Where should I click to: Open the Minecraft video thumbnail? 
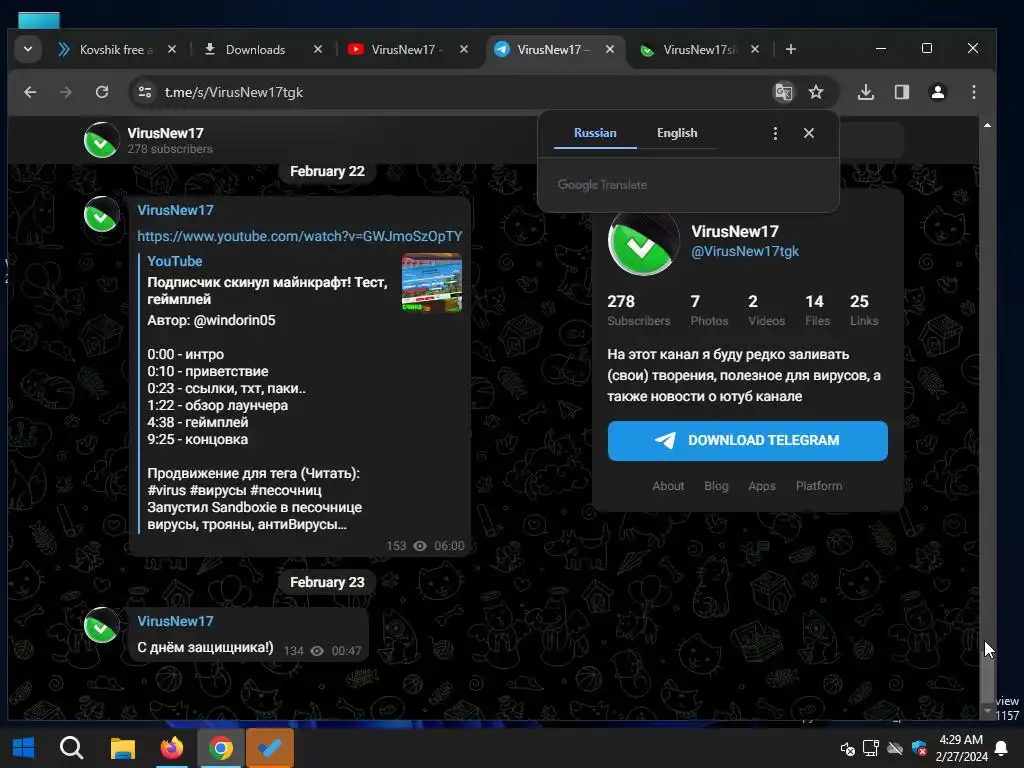[432, 282]
